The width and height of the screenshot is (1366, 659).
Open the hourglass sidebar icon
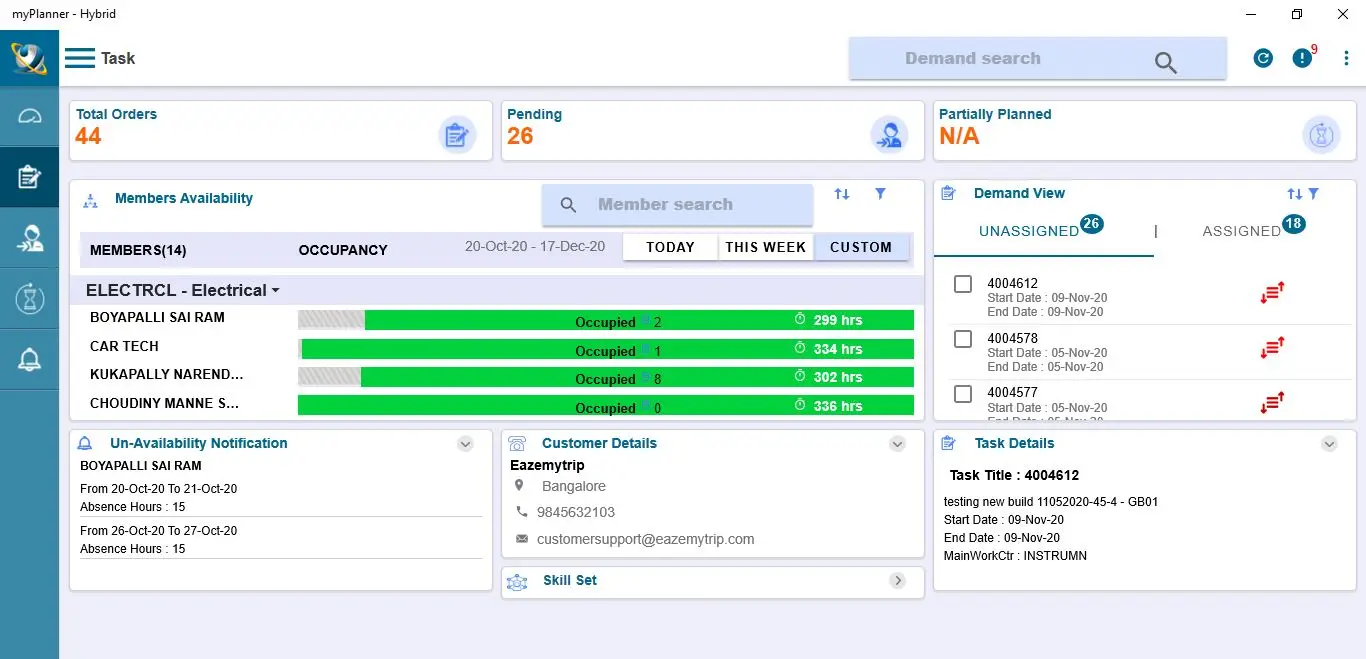coord(29,298)
